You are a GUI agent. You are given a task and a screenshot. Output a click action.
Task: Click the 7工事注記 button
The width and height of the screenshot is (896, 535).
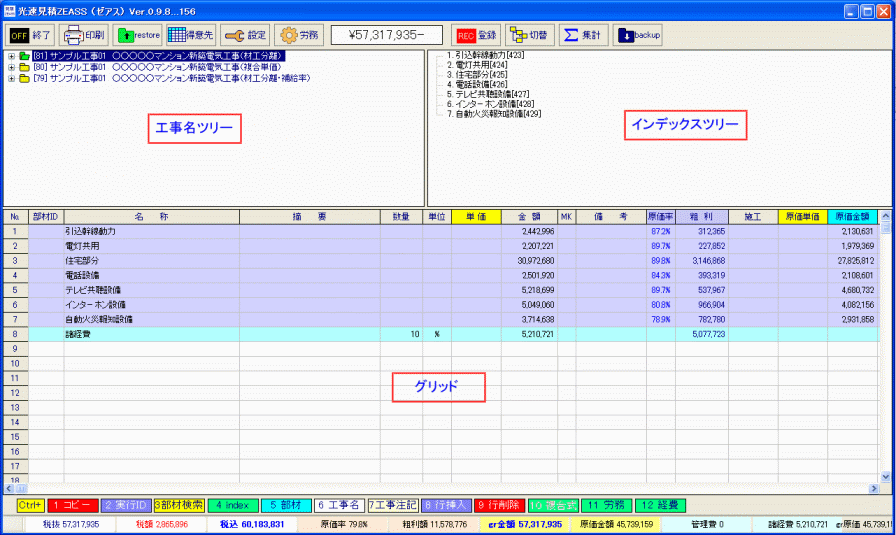[x=393, y=505]
